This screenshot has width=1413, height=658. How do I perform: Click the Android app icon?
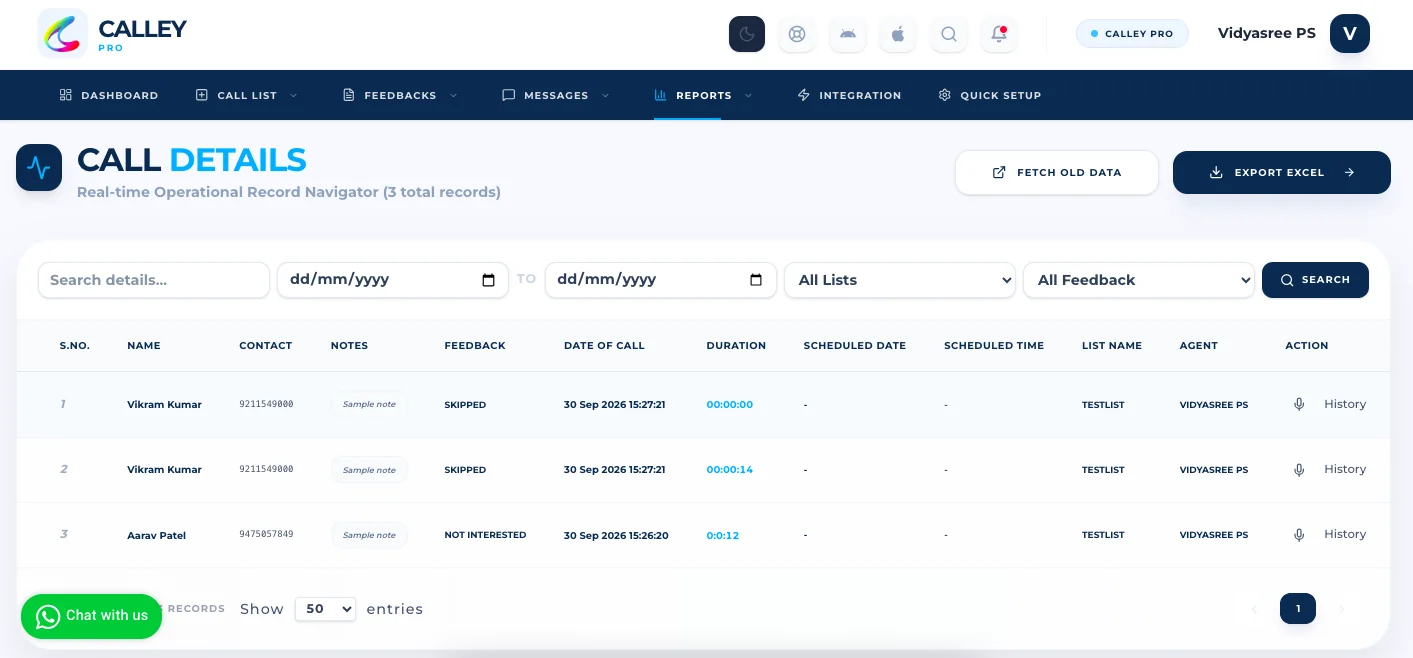click(848, 34)
